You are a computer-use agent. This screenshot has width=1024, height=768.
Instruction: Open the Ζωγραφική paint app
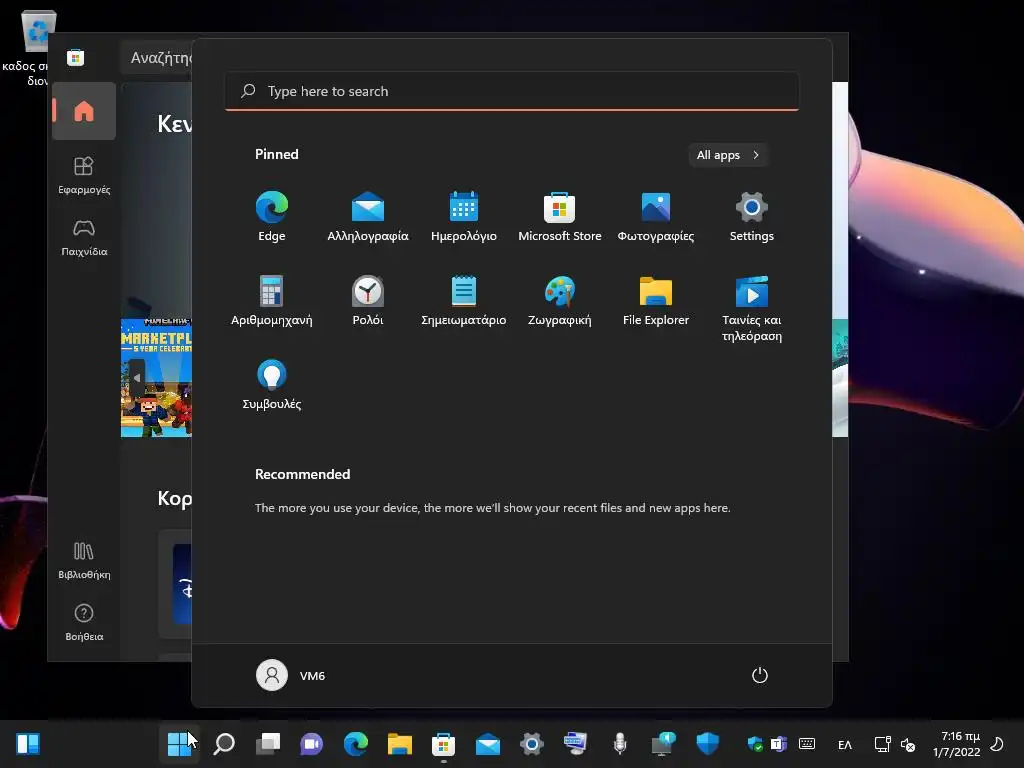560,300
